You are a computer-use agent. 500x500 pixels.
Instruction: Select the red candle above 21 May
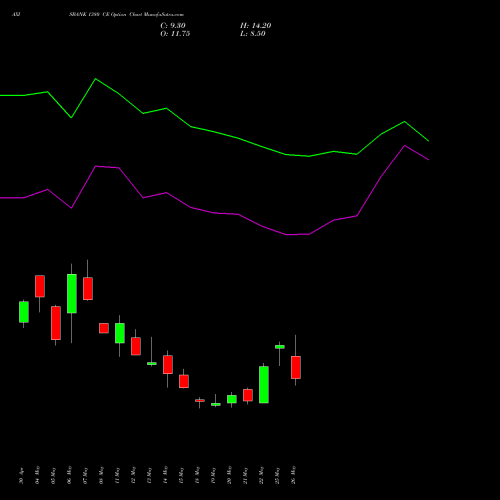click(248, 395)
